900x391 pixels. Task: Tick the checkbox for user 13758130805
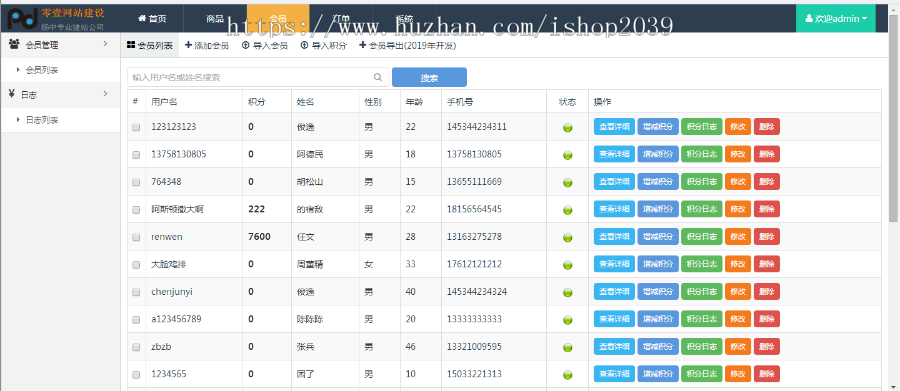(x=136, y=155)
